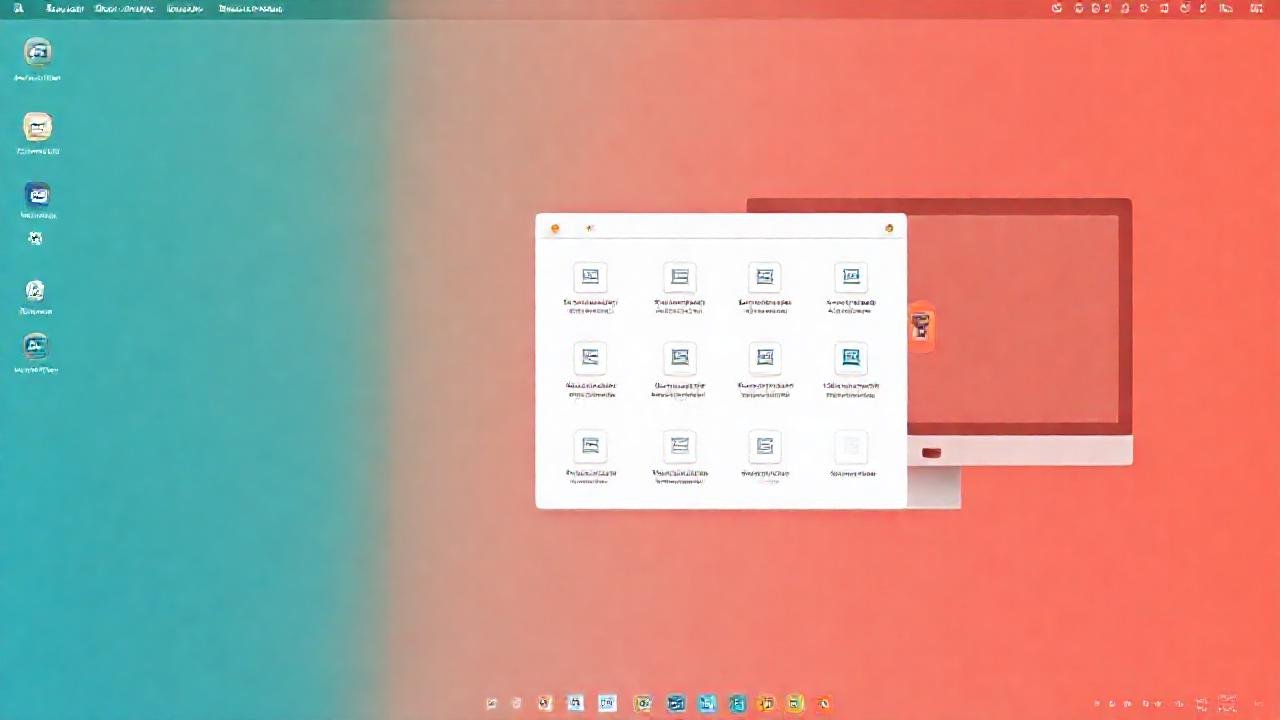Open the first menu right of the Apple logo
This screenshot has height=720, width=1280.
coord(63,8)
